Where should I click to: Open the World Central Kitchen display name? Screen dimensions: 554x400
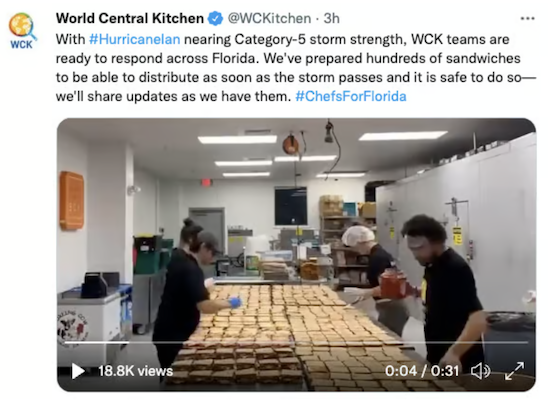[x=130, y=18]
